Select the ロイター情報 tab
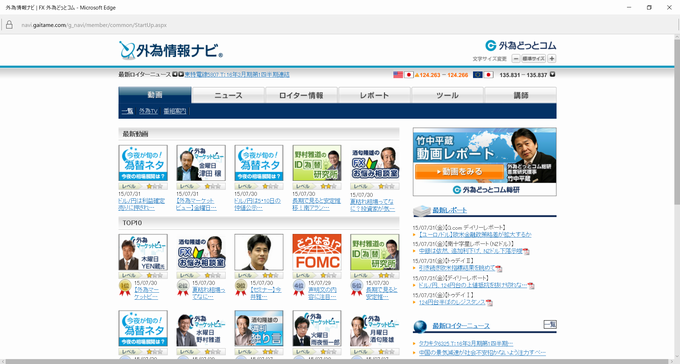The image size is (680, 364). 301,95
